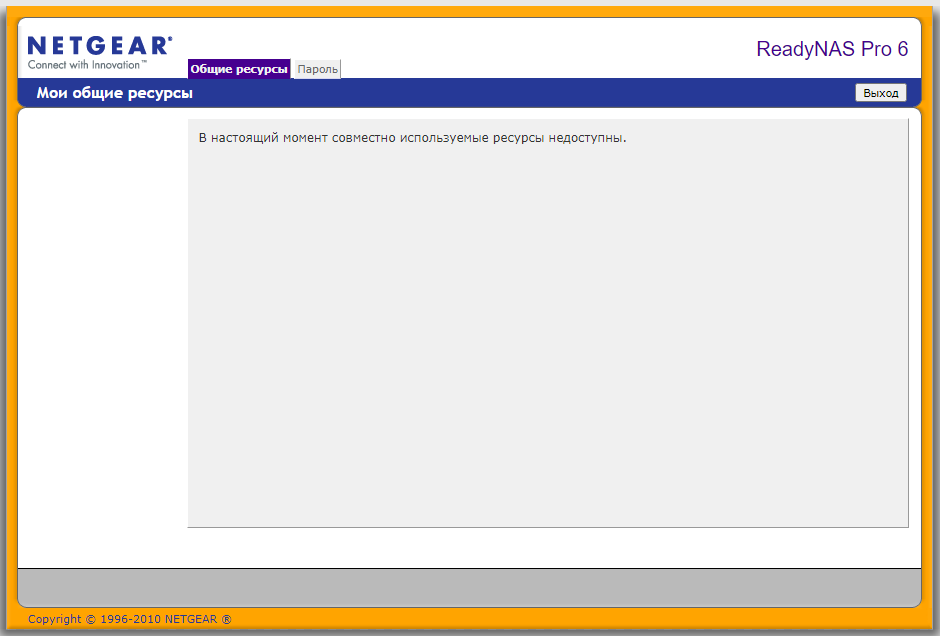Click the Выход logout button

[881, 93]
